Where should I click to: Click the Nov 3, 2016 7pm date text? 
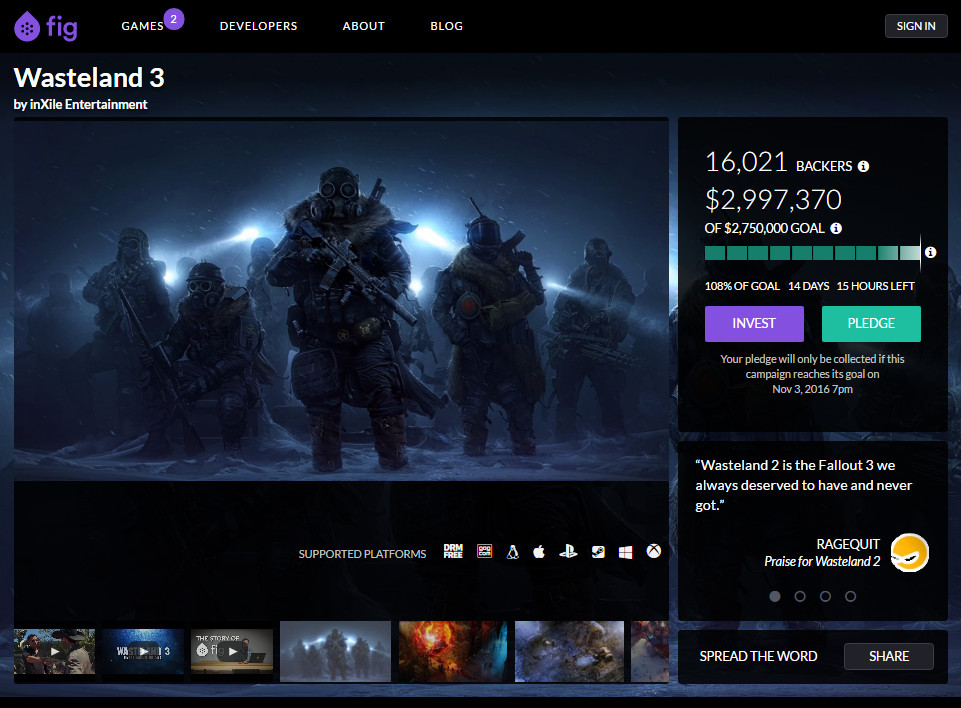[812, 389]
